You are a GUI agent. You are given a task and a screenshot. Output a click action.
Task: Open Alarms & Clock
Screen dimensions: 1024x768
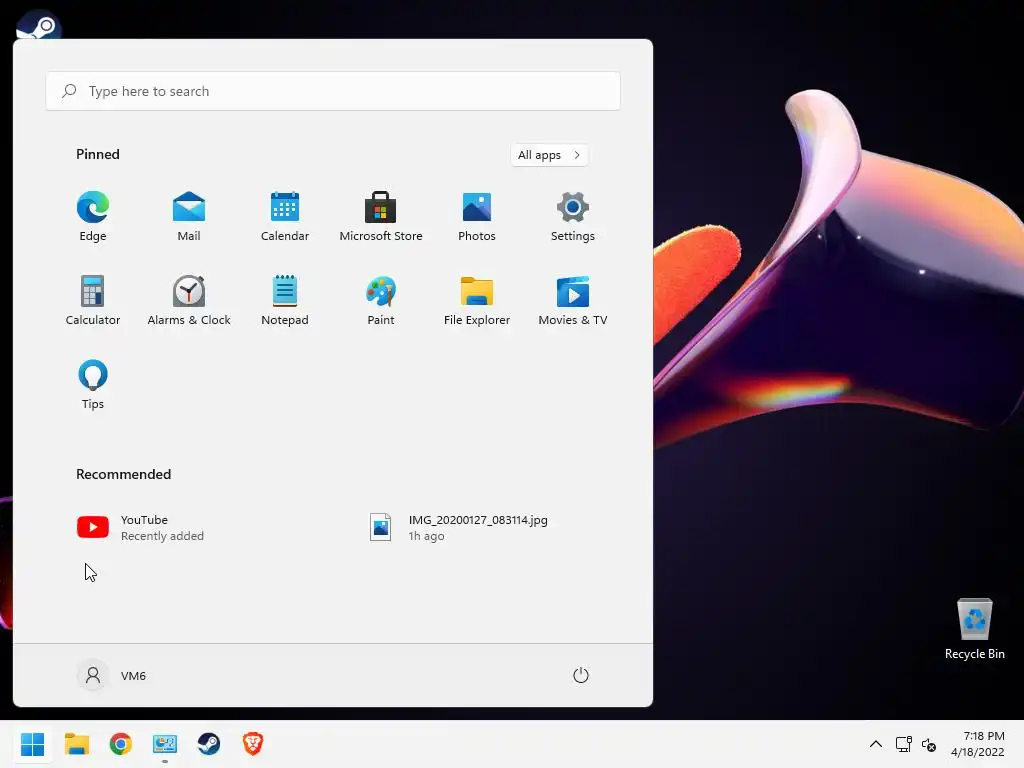pyautogui.click(x=189, y=300)
